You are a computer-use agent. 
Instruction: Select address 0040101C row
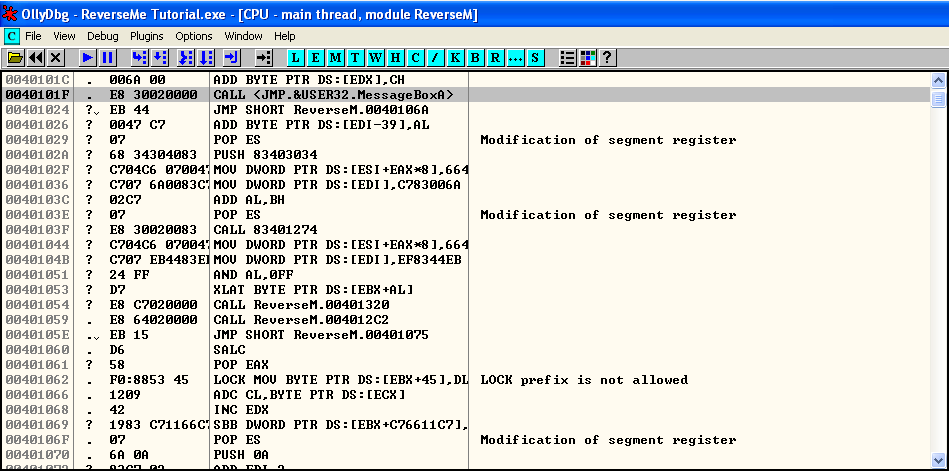tap(465, 80)
